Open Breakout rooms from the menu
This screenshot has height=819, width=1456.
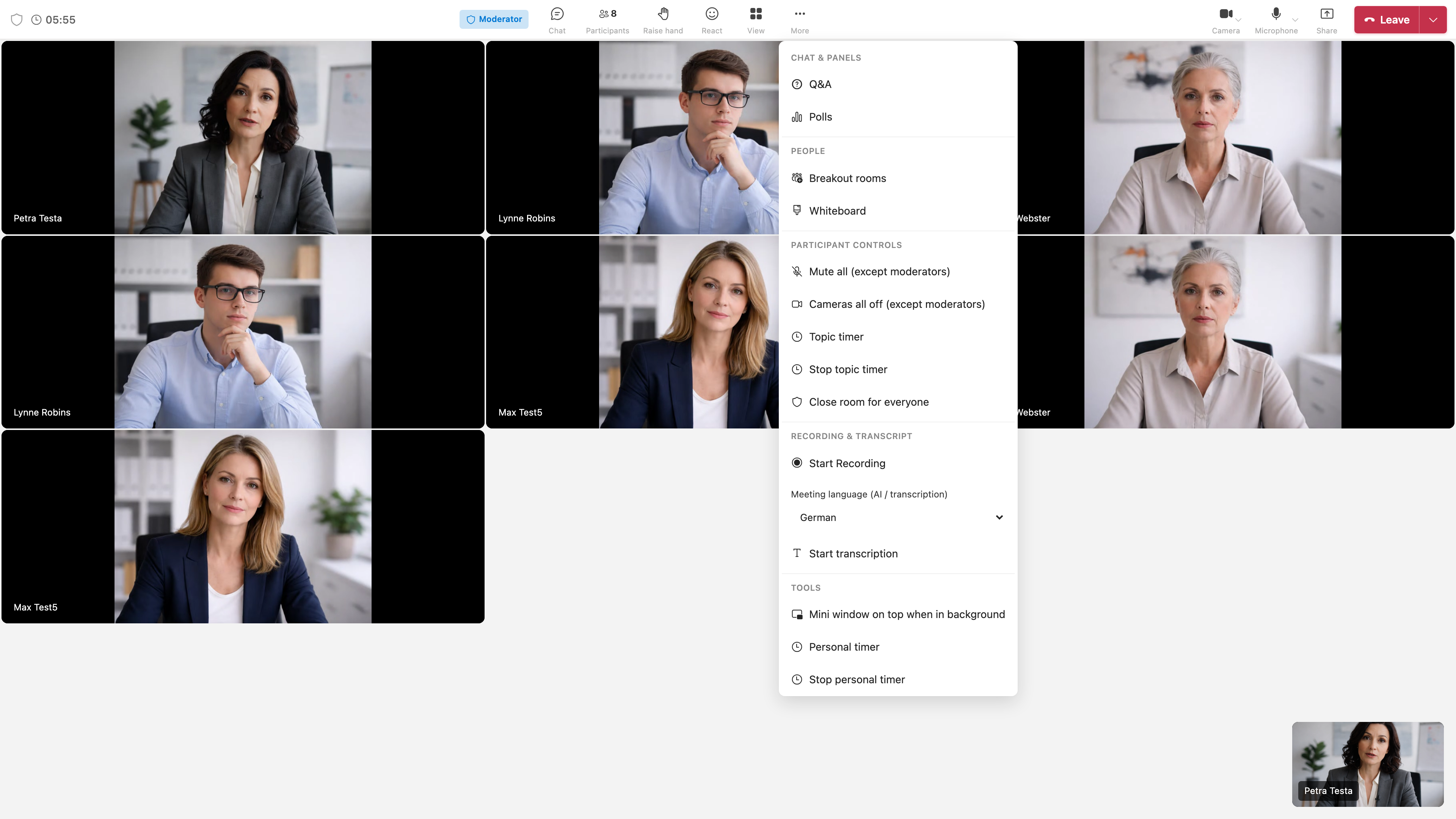(x=897, y=178)
